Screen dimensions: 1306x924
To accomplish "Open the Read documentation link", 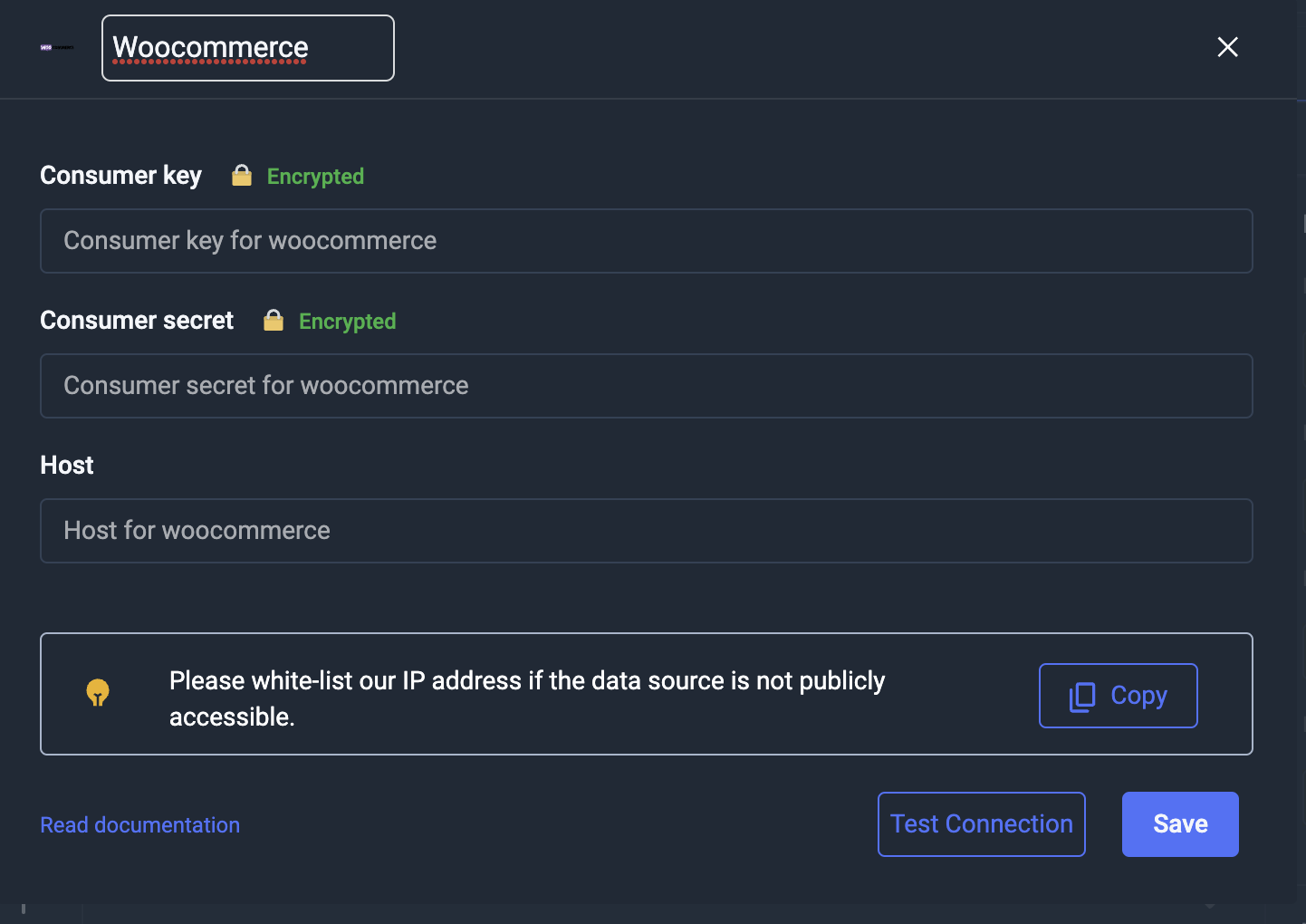I will pyautogui.click(x=140, y=825).
